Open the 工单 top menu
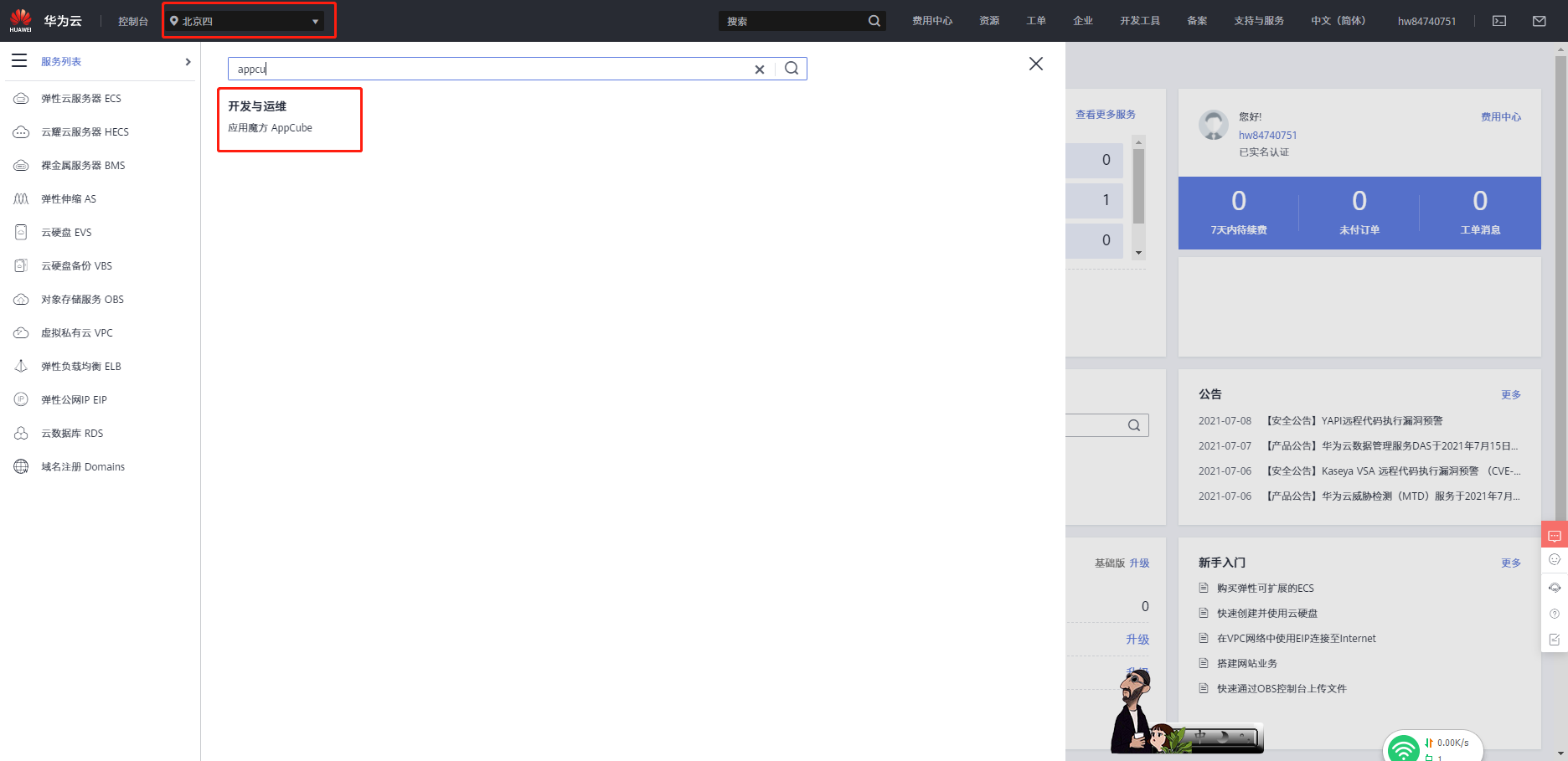The image size is (1568, 761). coord(1036,21)
